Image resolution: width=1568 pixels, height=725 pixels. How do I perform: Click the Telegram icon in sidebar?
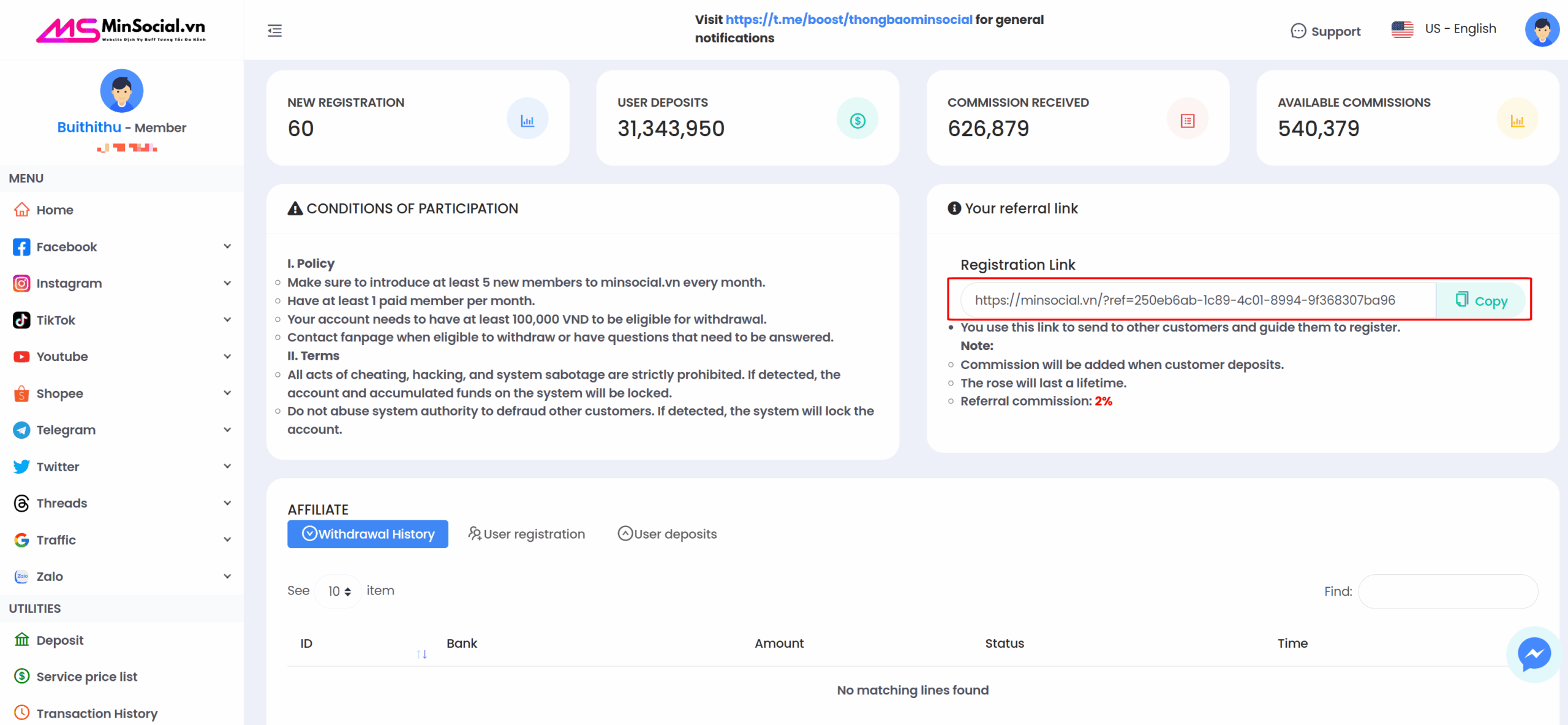click(21, 430)
